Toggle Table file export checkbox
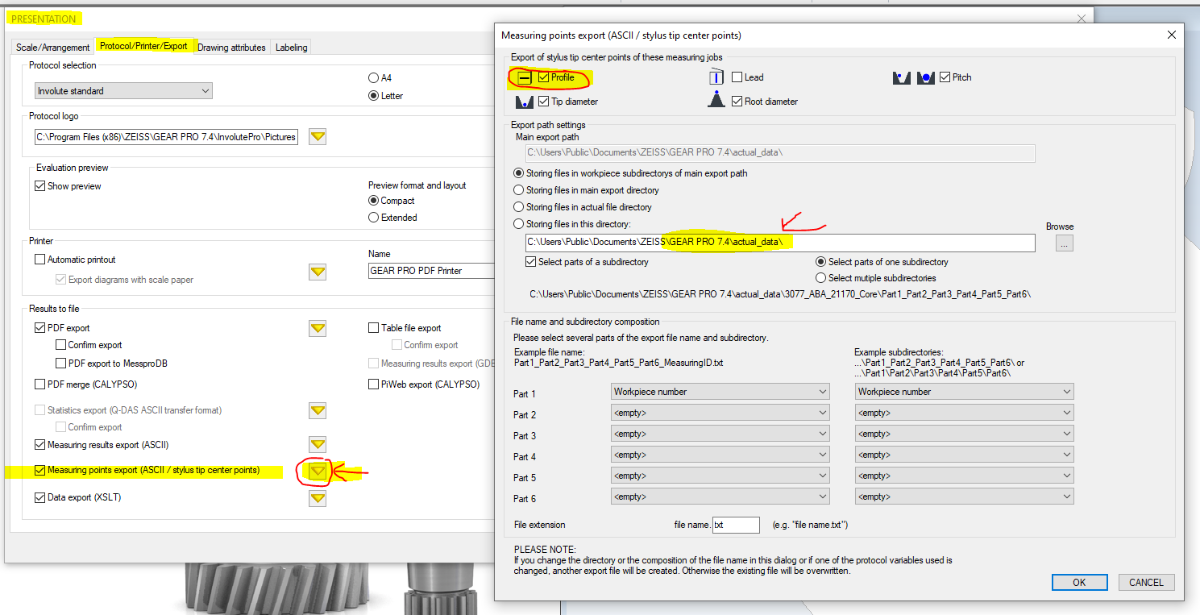The width and height of the screenshot is (1200, 615). pyautogui.click(x=374, y=328)
